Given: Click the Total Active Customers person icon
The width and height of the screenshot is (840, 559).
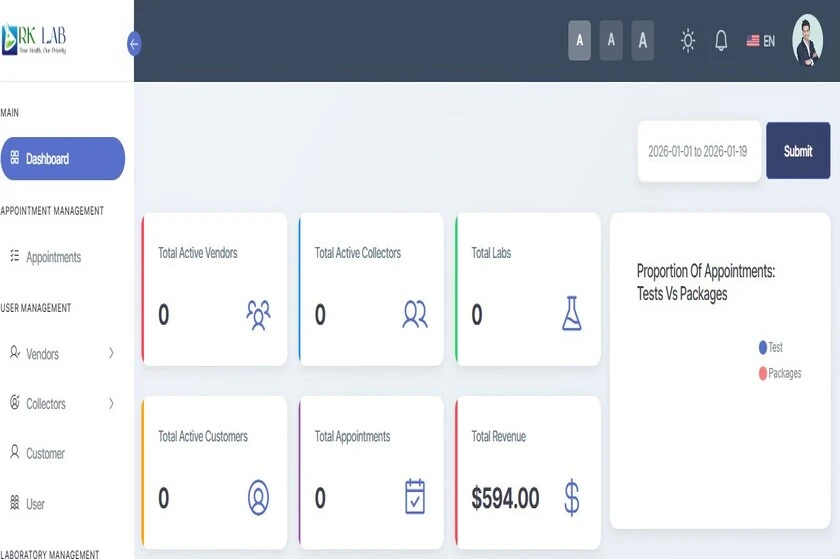Looking at the screenshot, I should (258, 497).
